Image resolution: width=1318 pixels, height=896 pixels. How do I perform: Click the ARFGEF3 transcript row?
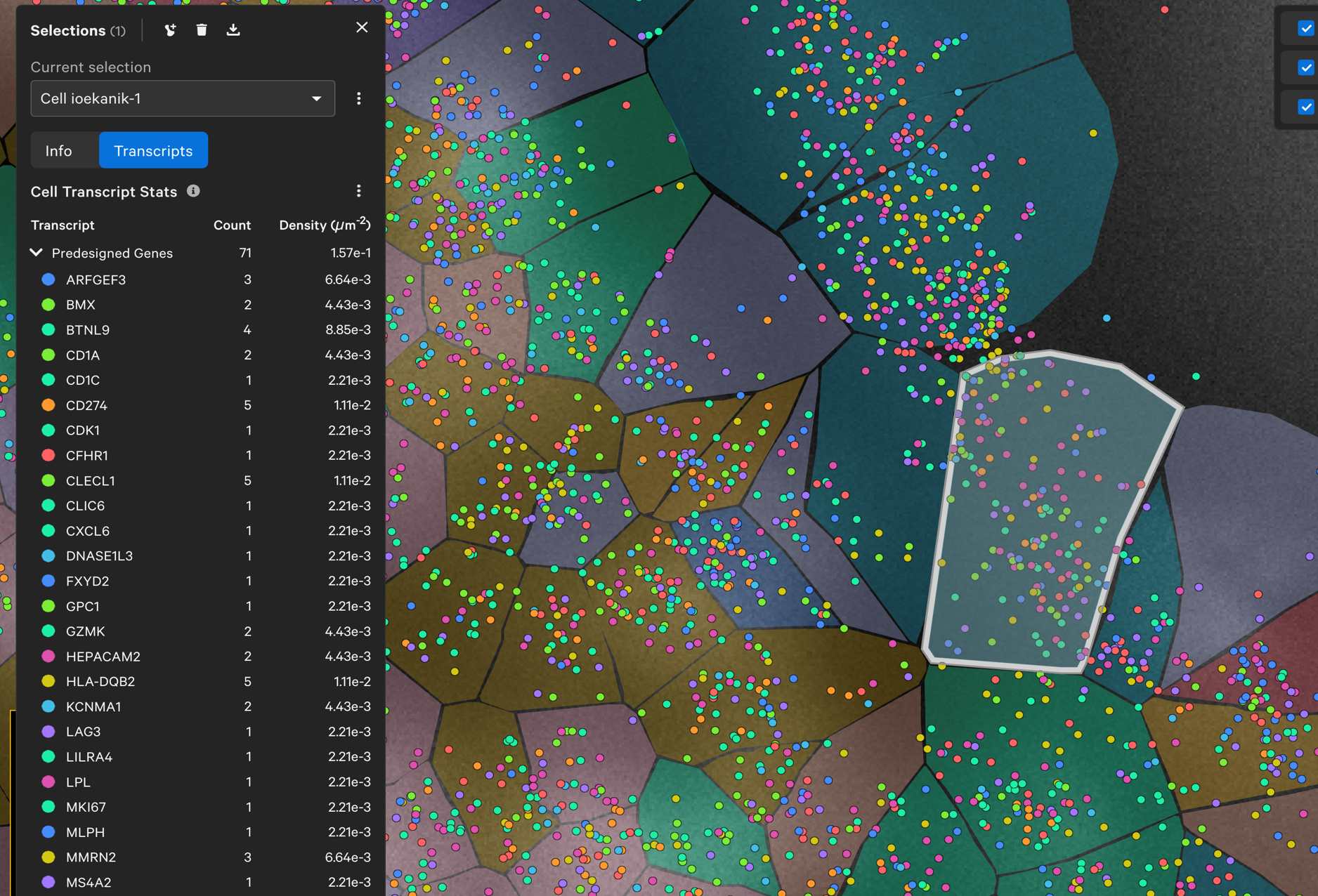click(x=96, y=279)
